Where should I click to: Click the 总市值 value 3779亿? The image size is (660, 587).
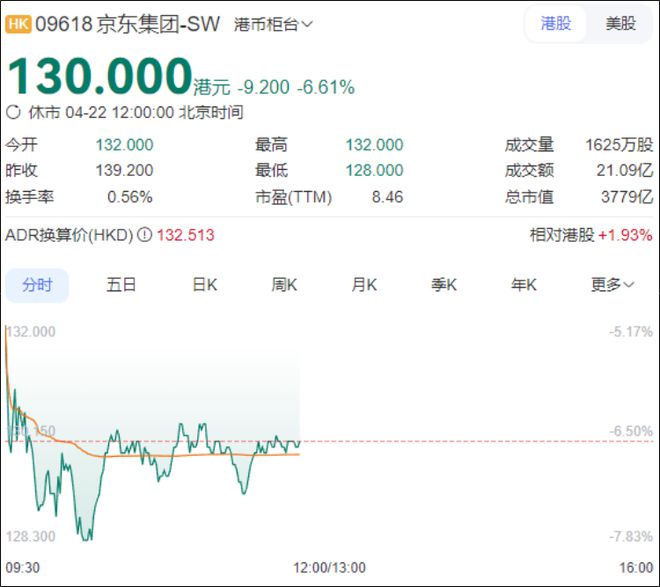tap(627, 197)
